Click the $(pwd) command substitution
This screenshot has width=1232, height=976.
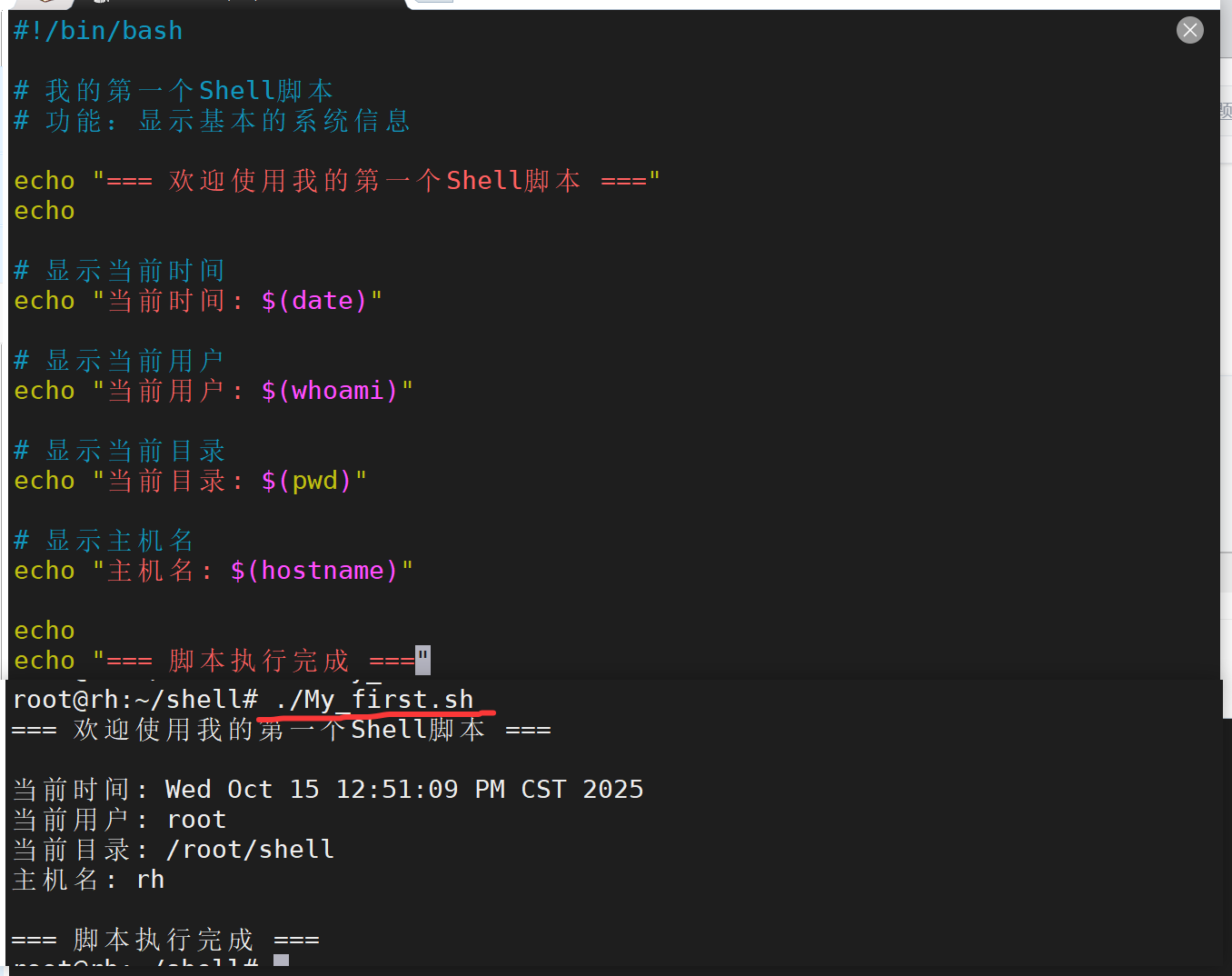coord(306,481)
